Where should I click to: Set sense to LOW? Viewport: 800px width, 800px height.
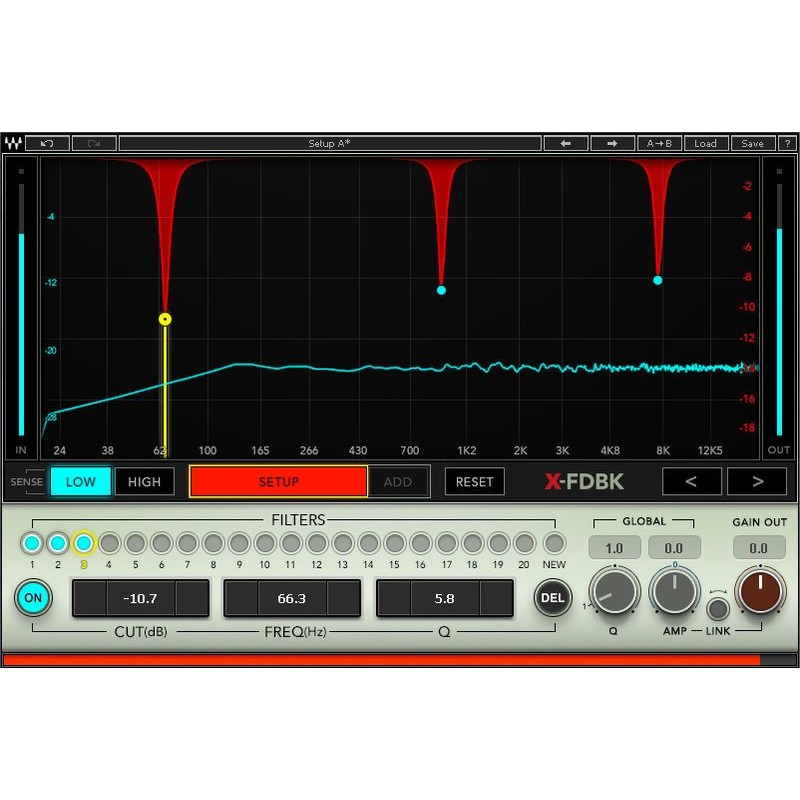coord(80,482)
